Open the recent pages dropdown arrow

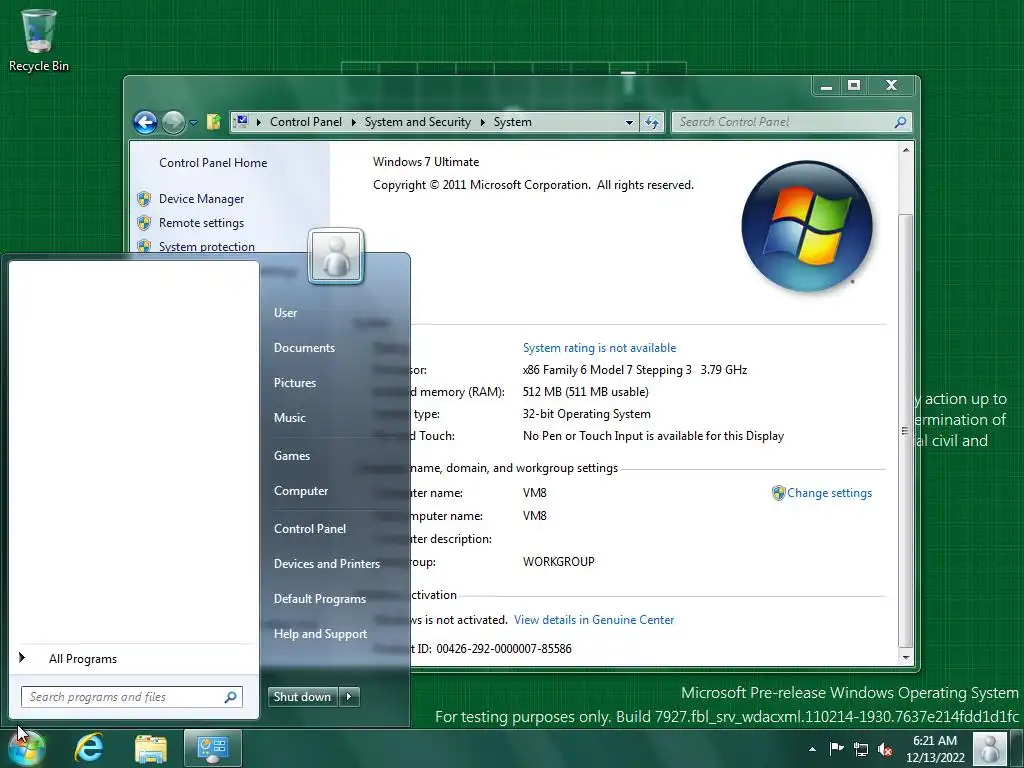[x=193, y=122]
